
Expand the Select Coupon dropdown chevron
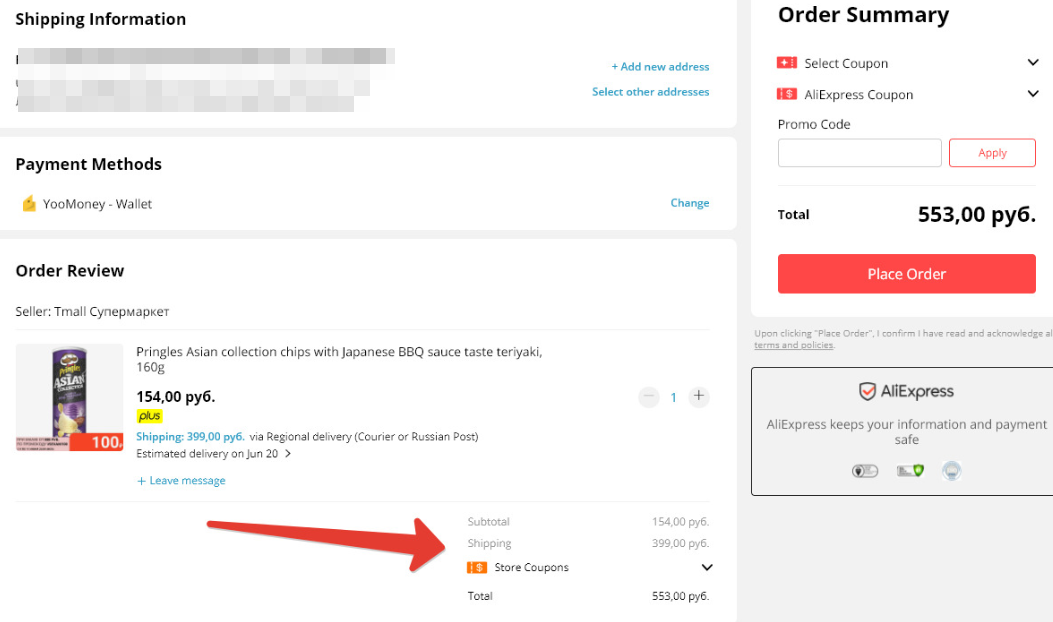point(1033,62)
